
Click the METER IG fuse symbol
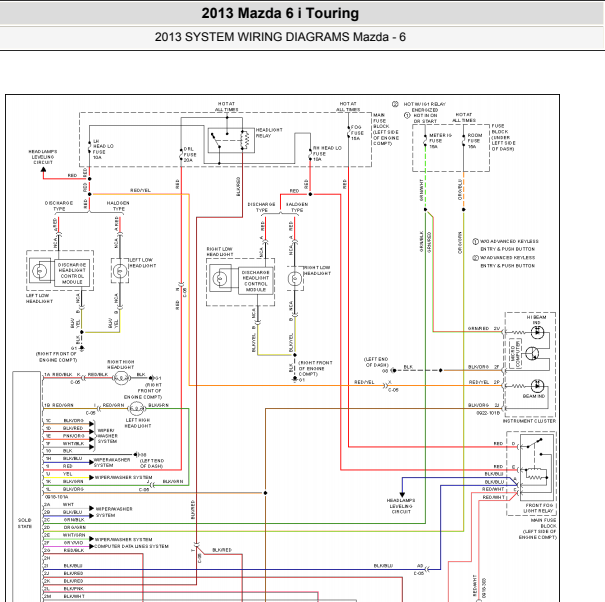(425, 140)
